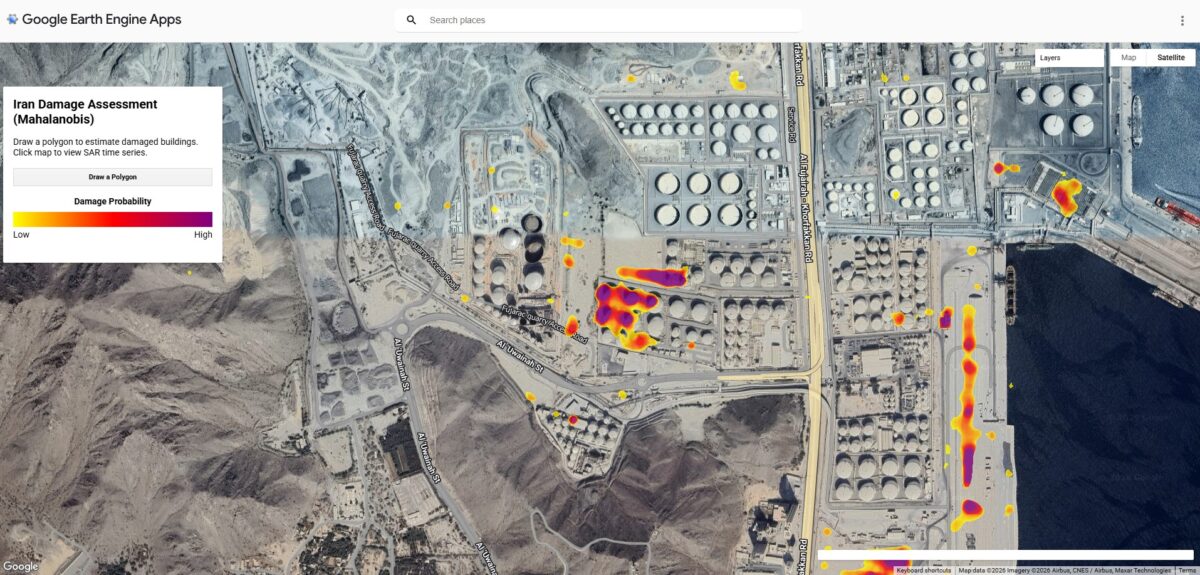
Task: Switch basemap to Satellite view
Action: coord(1171,58)
